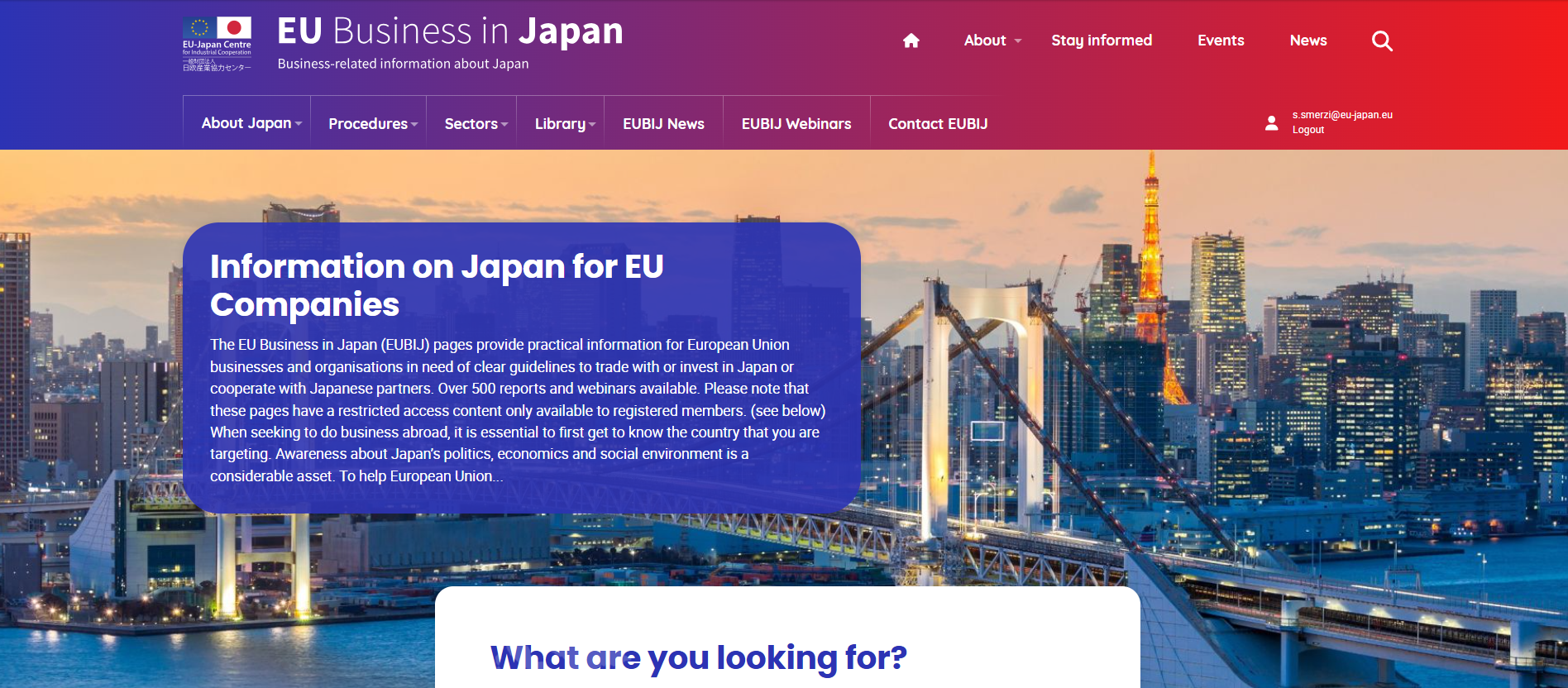
Task: Click the s.smerzi@eu-japan.eu account email
Action: tap(1341, 115)
